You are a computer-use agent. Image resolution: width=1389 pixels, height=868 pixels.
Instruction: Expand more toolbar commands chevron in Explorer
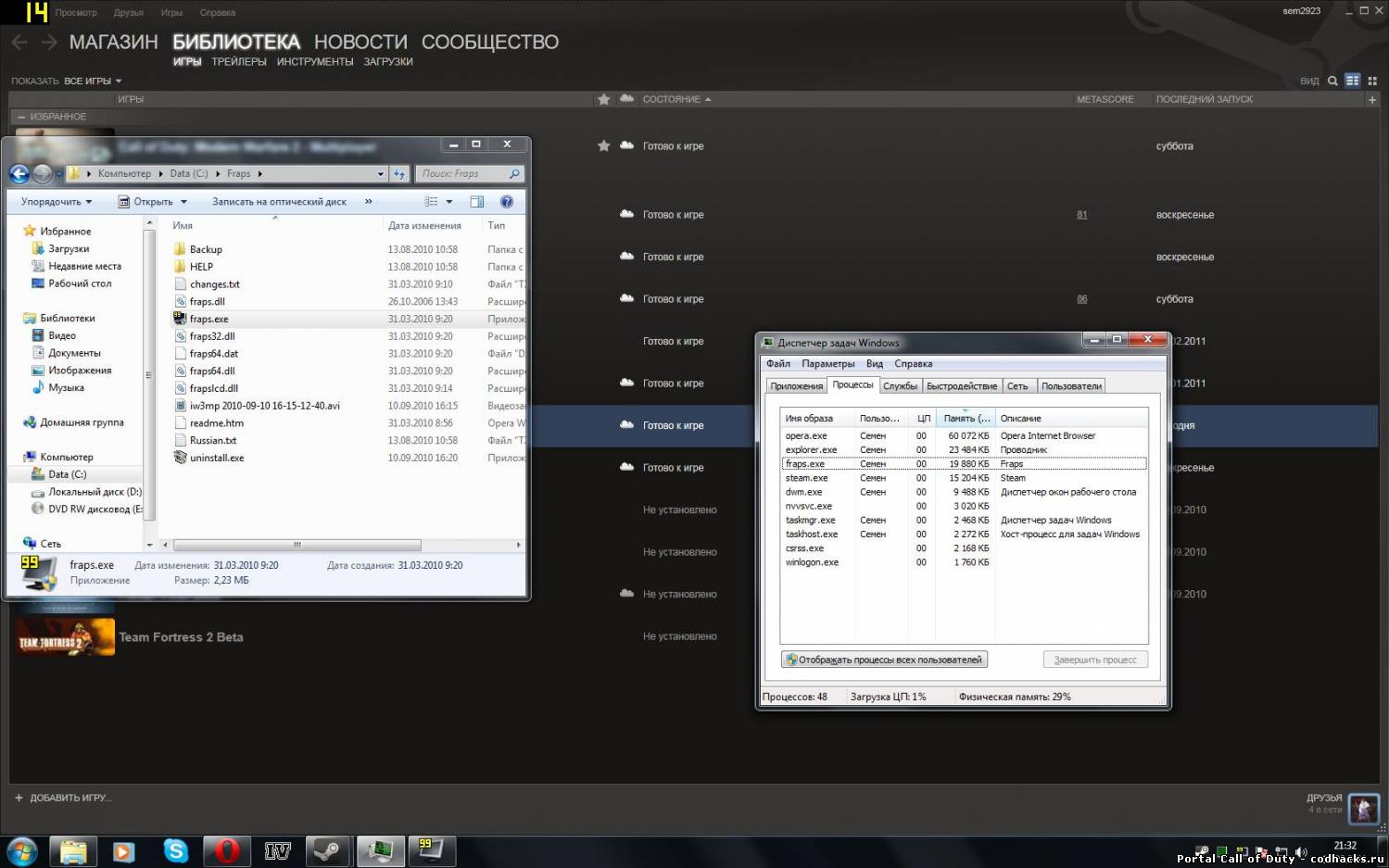(368, 201)
